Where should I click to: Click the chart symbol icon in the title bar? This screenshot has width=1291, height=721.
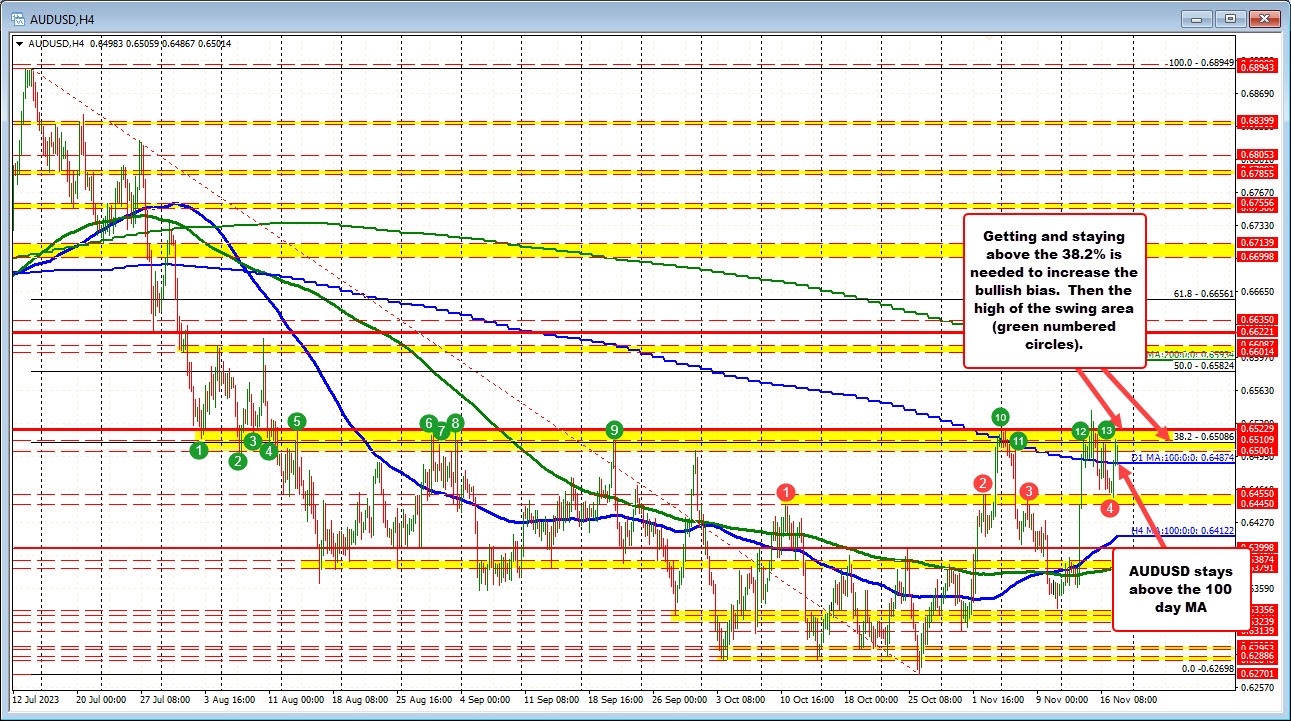tap(20, 17)
